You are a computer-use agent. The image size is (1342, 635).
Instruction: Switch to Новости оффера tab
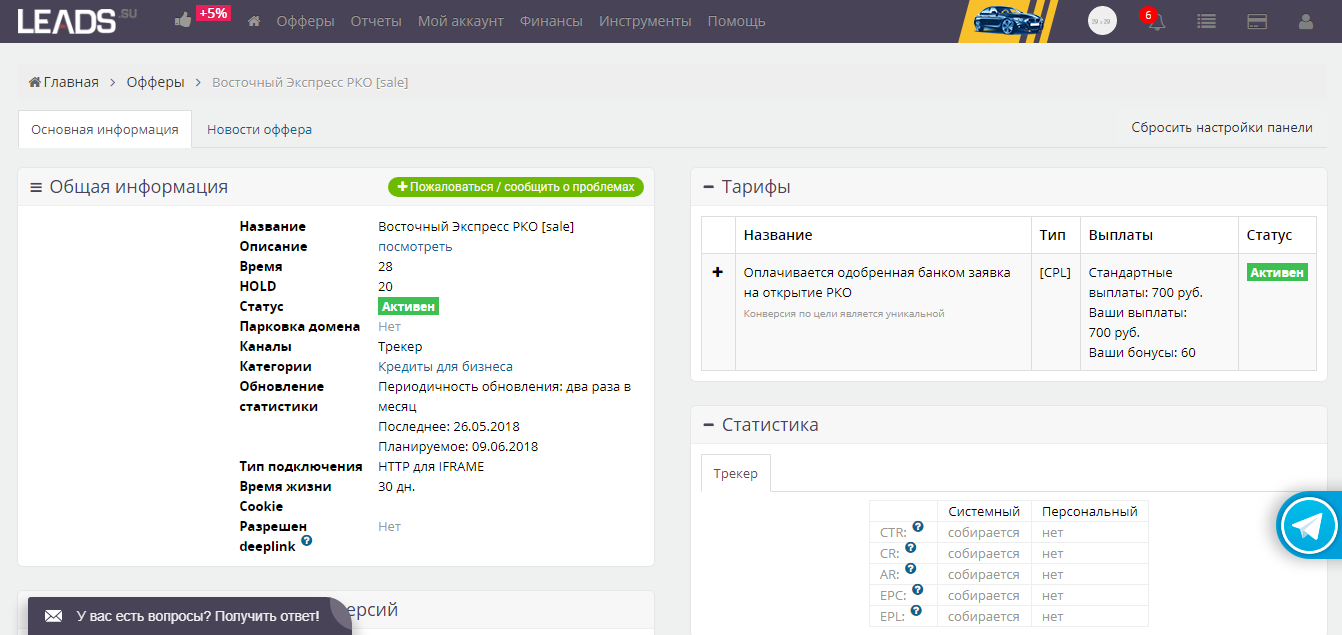tap(259, 129)
